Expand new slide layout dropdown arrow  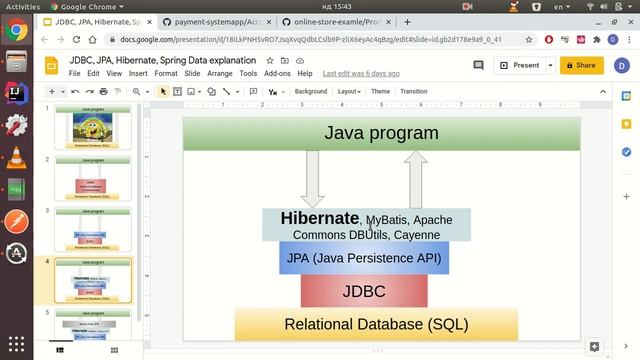pos(63,92)
